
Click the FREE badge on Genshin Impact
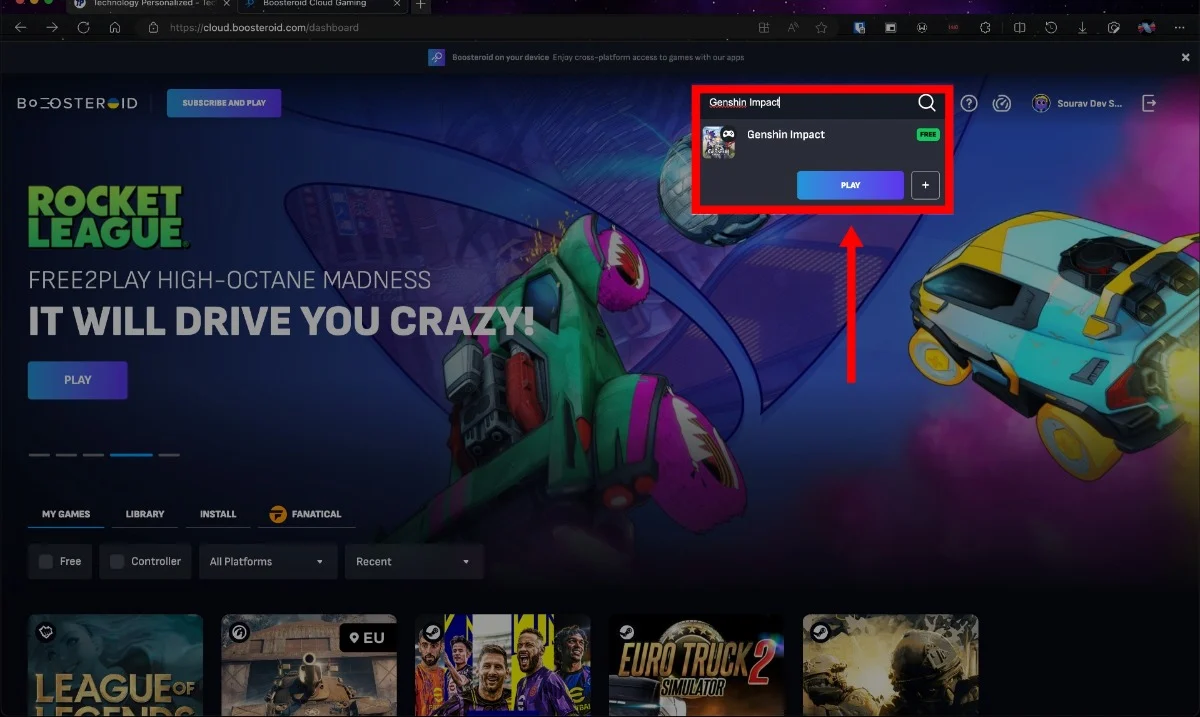928,134
